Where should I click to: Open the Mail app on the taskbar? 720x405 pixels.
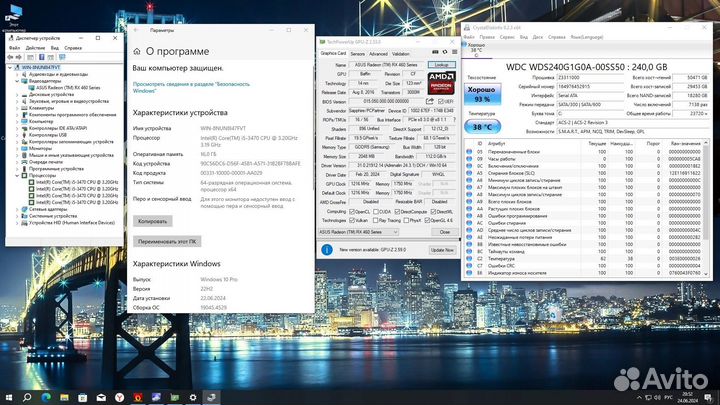[101, 397]
